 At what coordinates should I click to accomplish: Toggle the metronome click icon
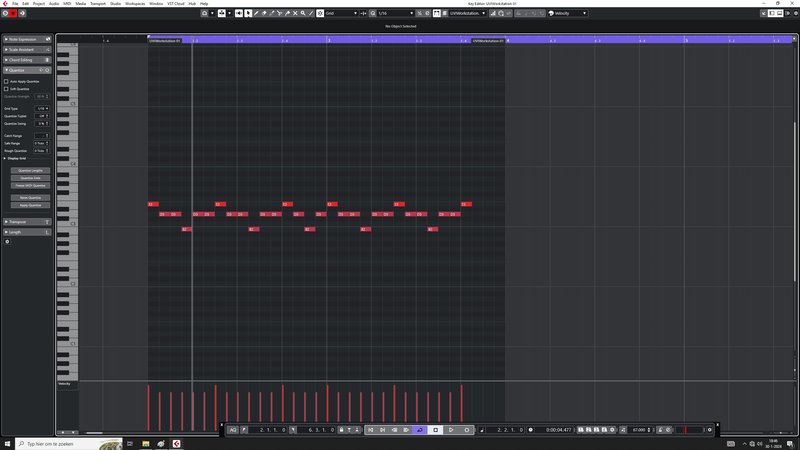(x=660, y=430)
